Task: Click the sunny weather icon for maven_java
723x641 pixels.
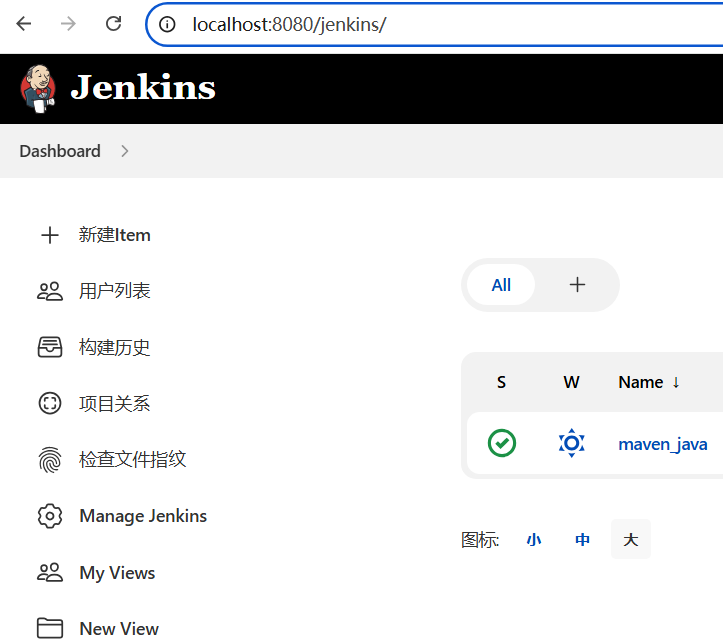Action: [x=571, y=443]
